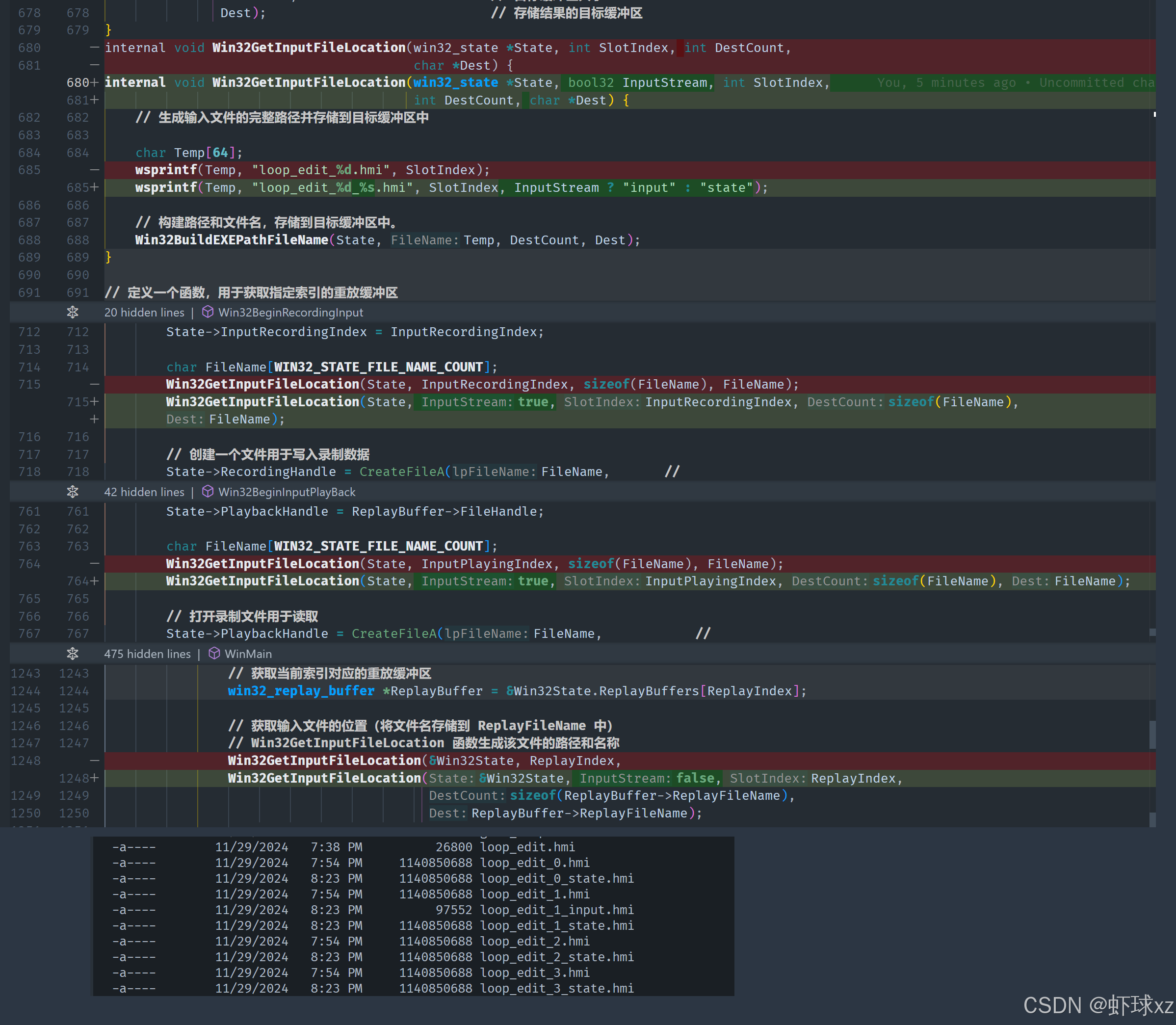Click the 97552 file size value

pyautogui.click(x=454, y=910)
